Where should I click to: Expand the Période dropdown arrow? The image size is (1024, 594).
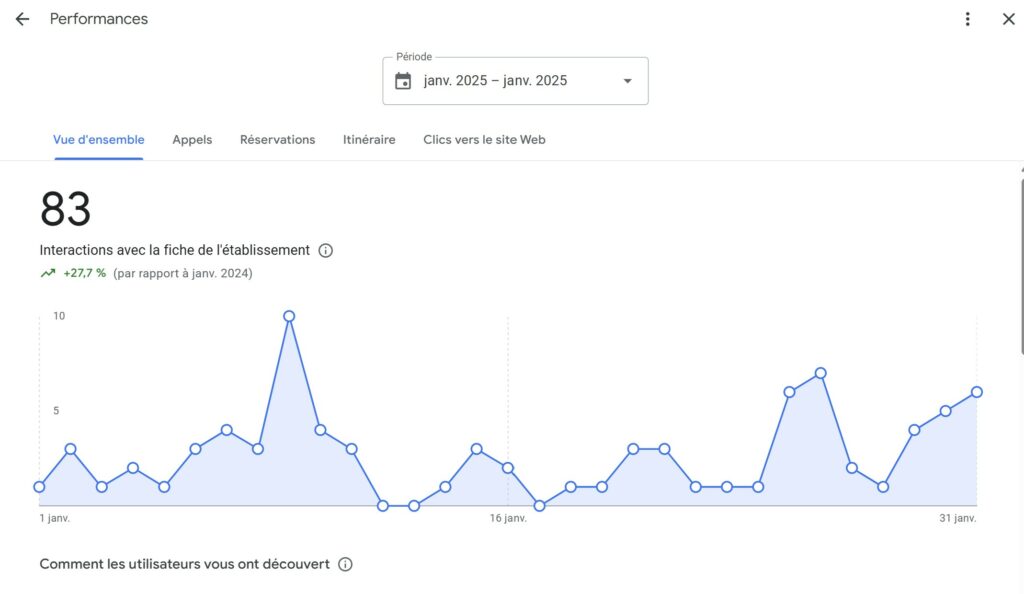(627, 81)
